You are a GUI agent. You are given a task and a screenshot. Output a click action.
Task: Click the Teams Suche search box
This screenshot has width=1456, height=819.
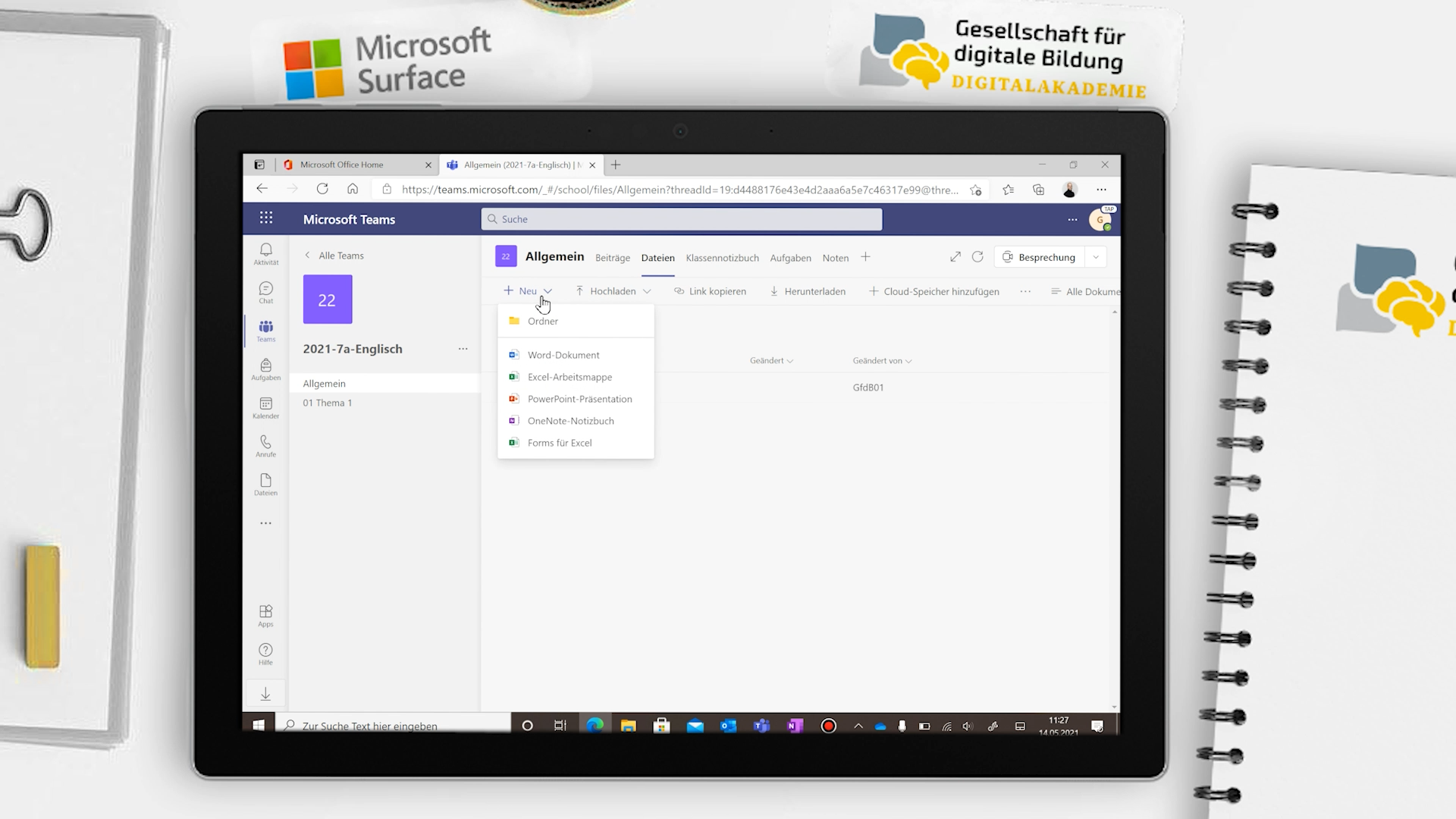pos(681,219)
